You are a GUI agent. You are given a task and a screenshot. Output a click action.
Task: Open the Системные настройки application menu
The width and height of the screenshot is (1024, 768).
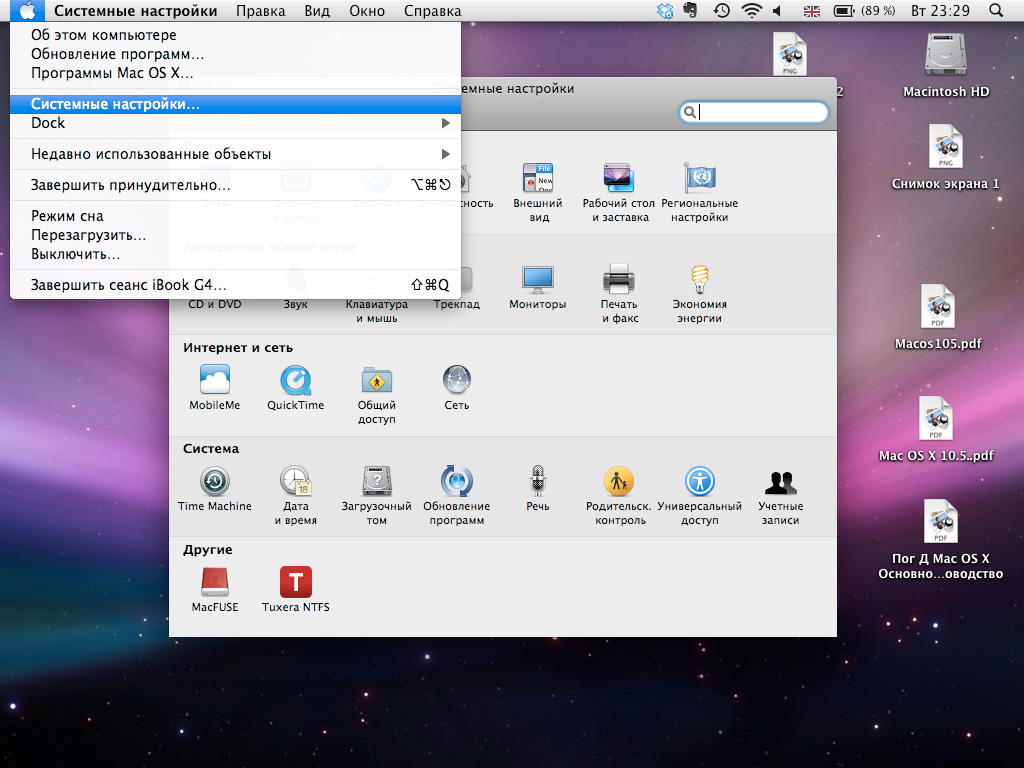pos(136,11)
